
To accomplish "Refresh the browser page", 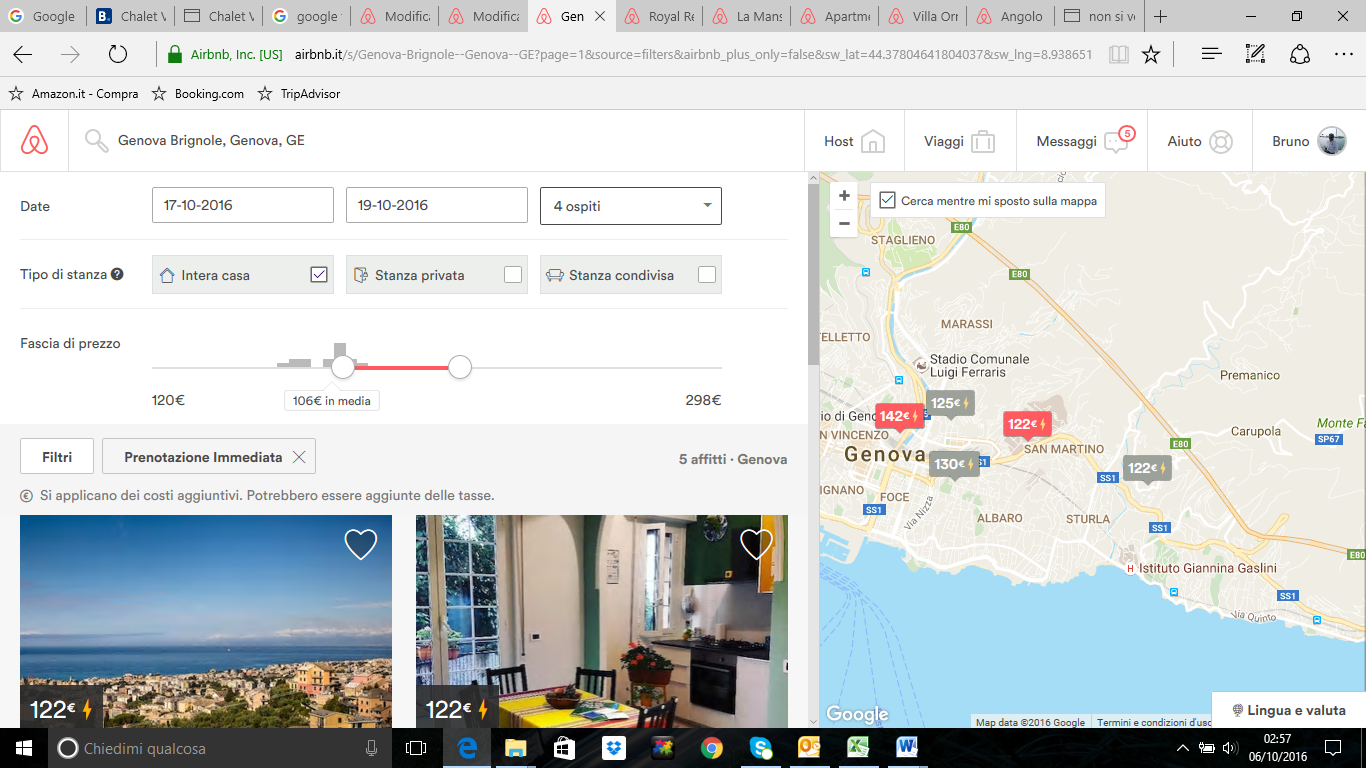I will (x=118, y=55).
